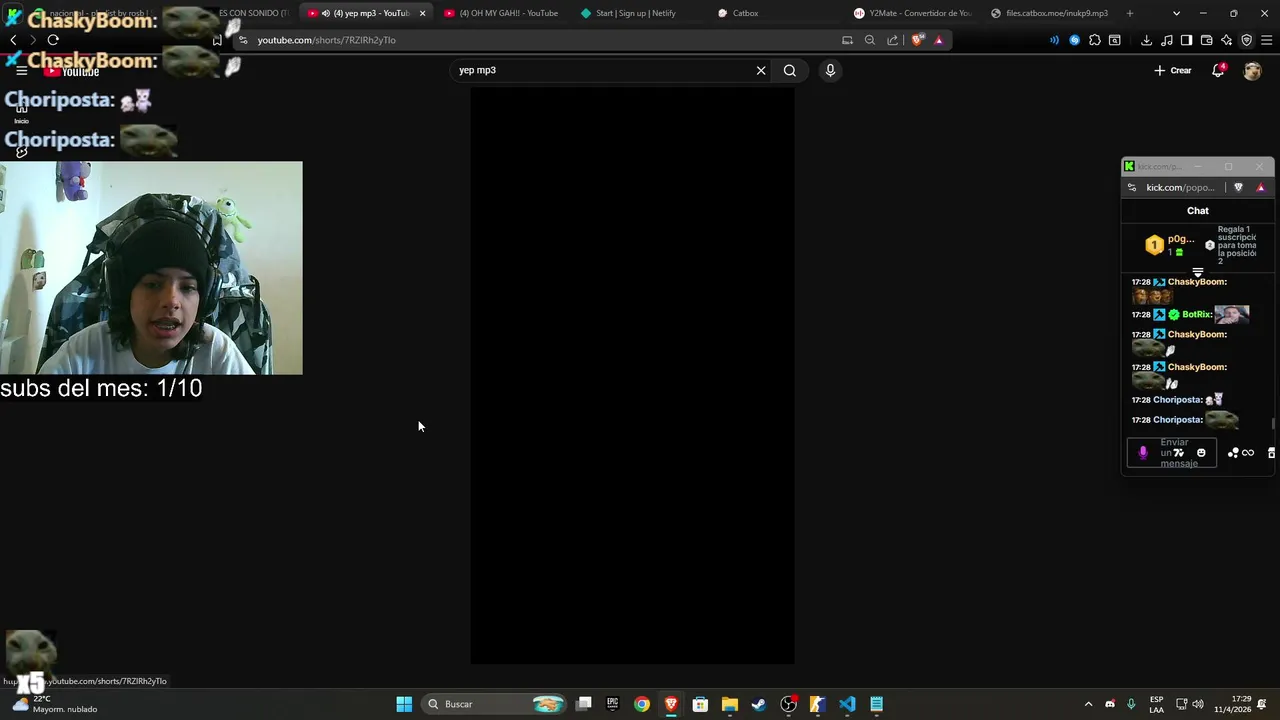Collapse the Kick chat leaderboard handle
Viewport: 1280px width, 720px height.
click(x=1198, y=272)
